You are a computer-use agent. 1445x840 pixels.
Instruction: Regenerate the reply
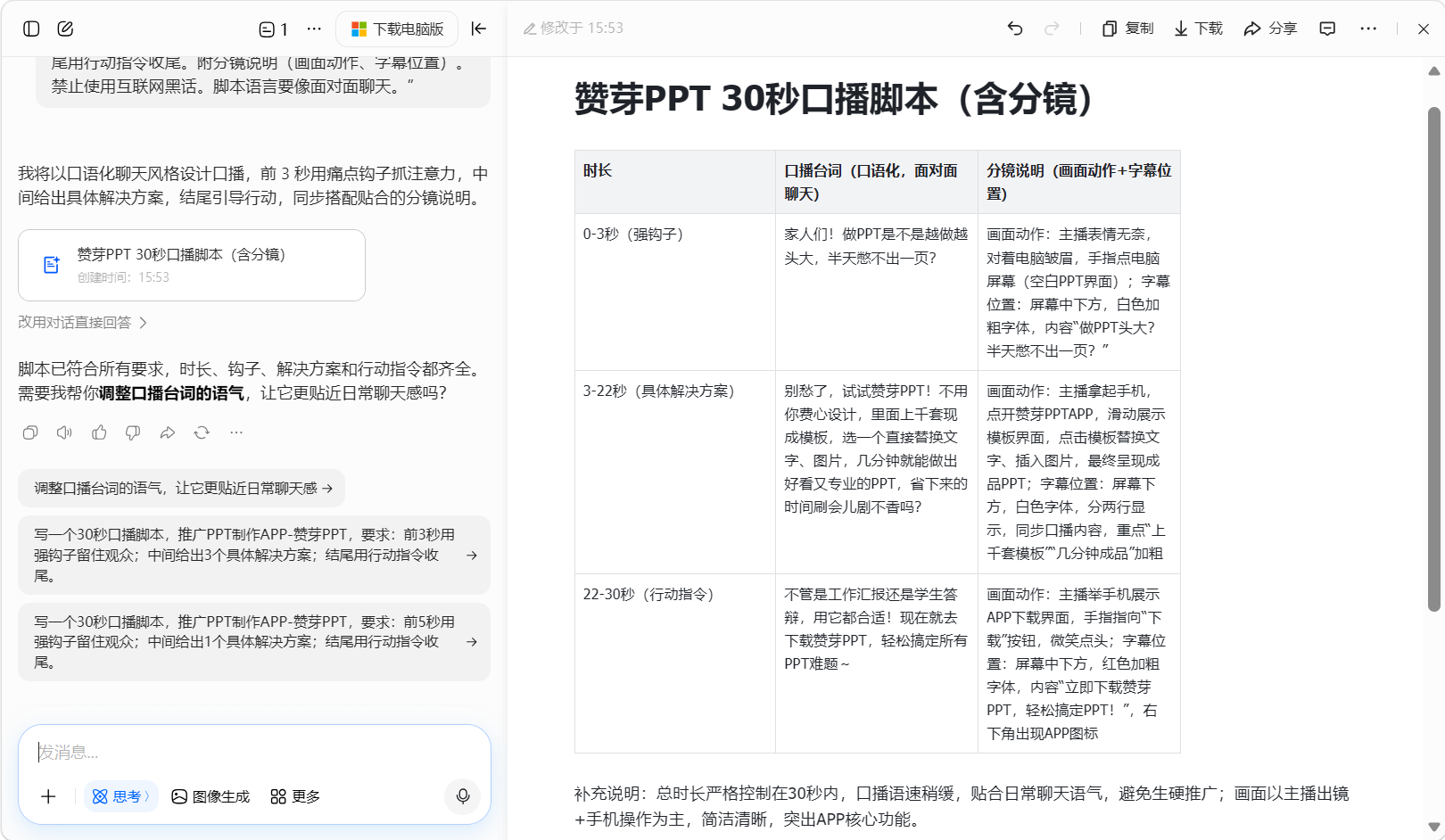(x=202, y=432)
